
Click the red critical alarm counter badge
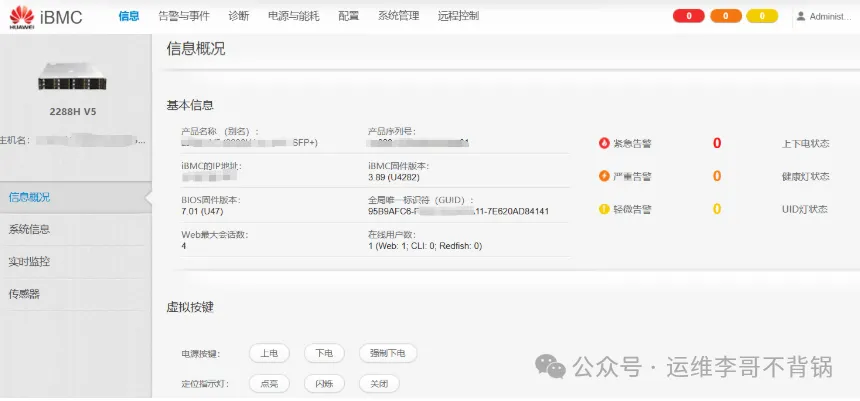point(688,16)
